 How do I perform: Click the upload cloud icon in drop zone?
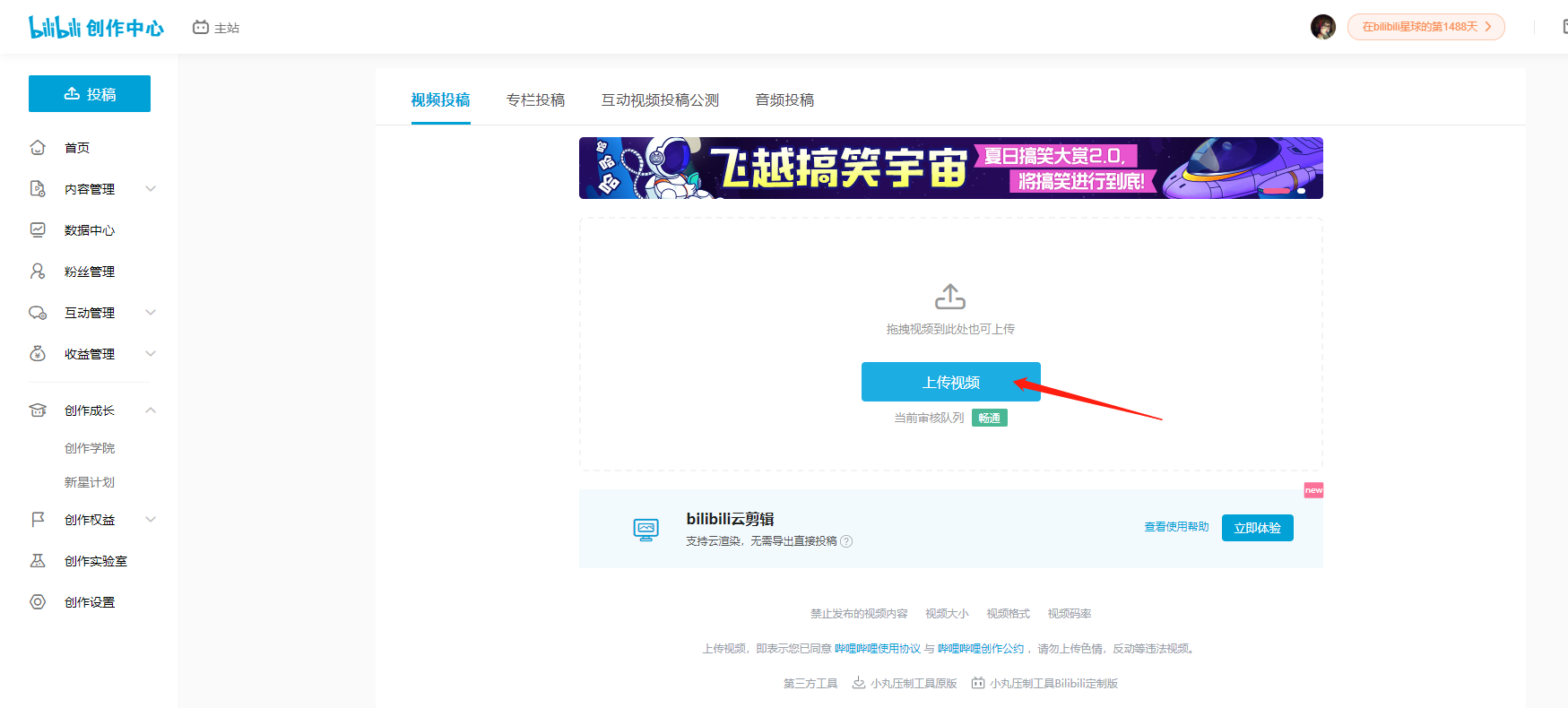(950, 297)
